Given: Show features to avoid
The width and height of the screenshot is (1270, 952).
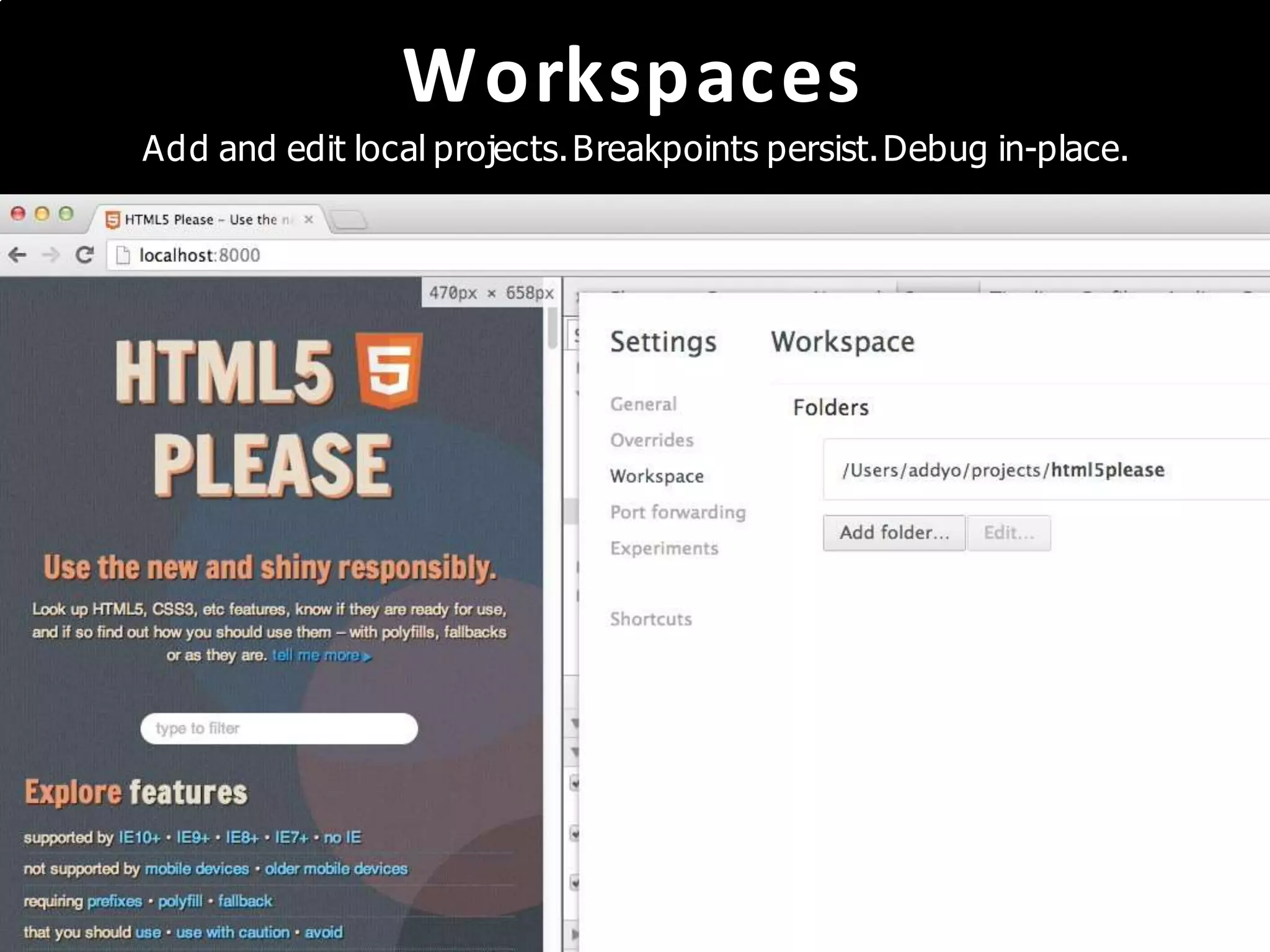Looking at the screenshot, I should pyautogui.click(x=324, y=933).
